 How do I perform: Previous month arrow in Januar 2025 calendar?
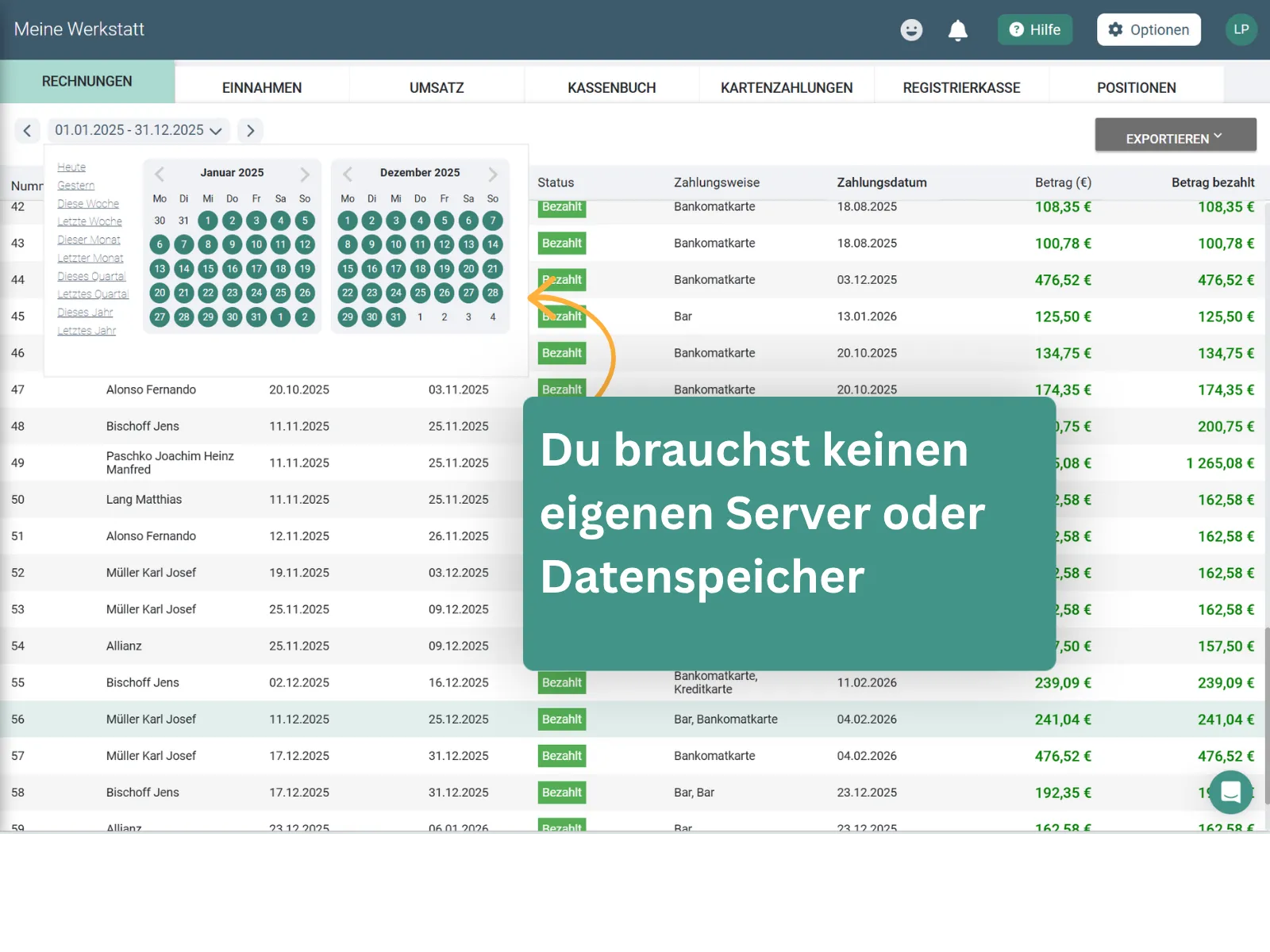(x=160, y=174)
